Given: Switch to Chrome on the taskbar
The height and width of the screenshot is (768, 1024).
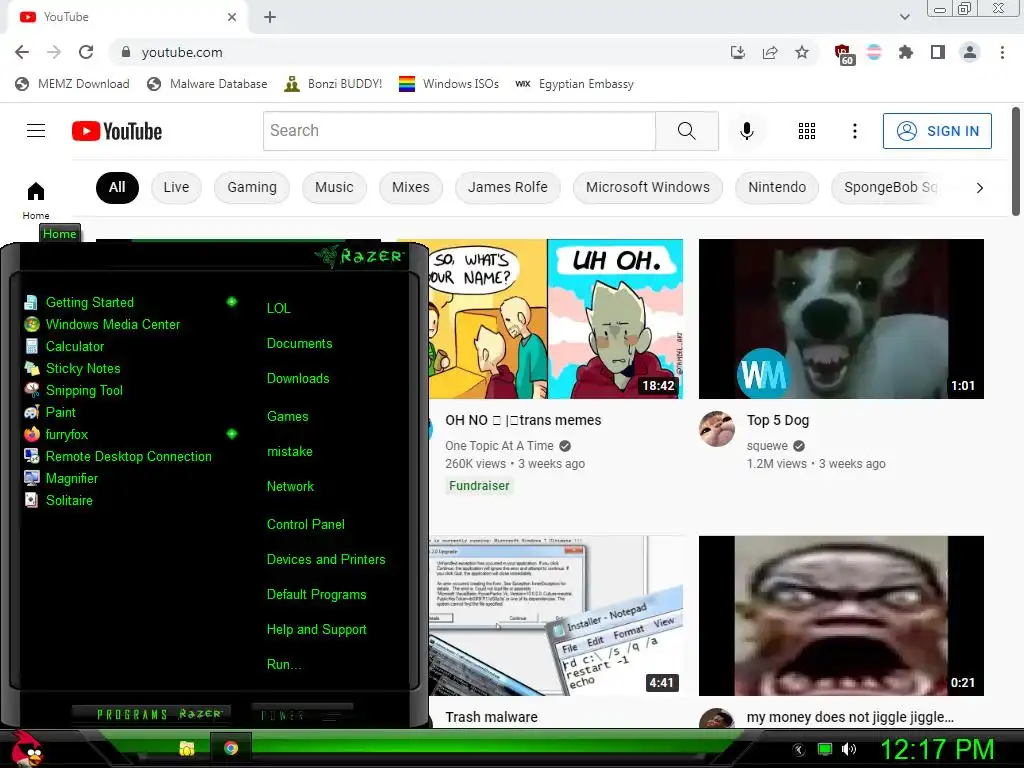Looking at the screenshot, I should pyautogui.click(x=231, y=748).
